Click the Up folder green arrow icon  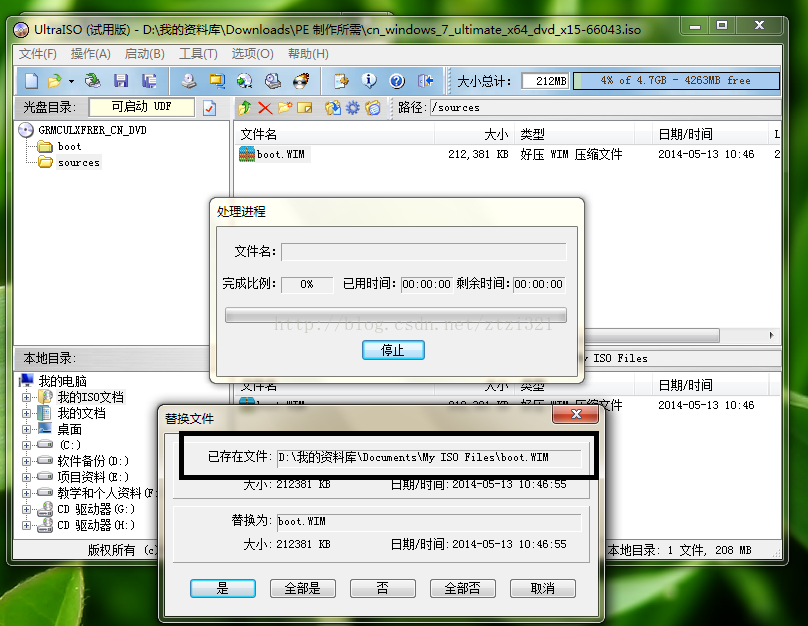(x=245, y=108)
